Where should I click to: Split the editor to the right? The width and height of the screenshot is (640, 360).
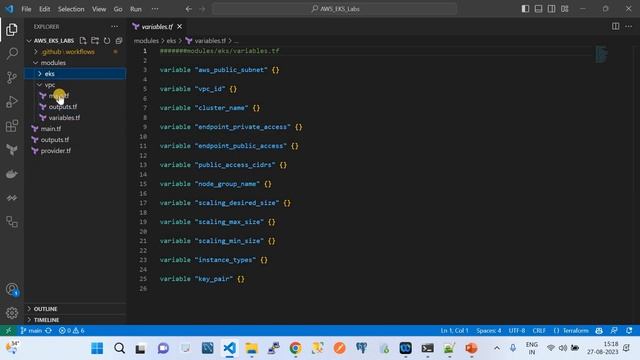pos(616,27)
